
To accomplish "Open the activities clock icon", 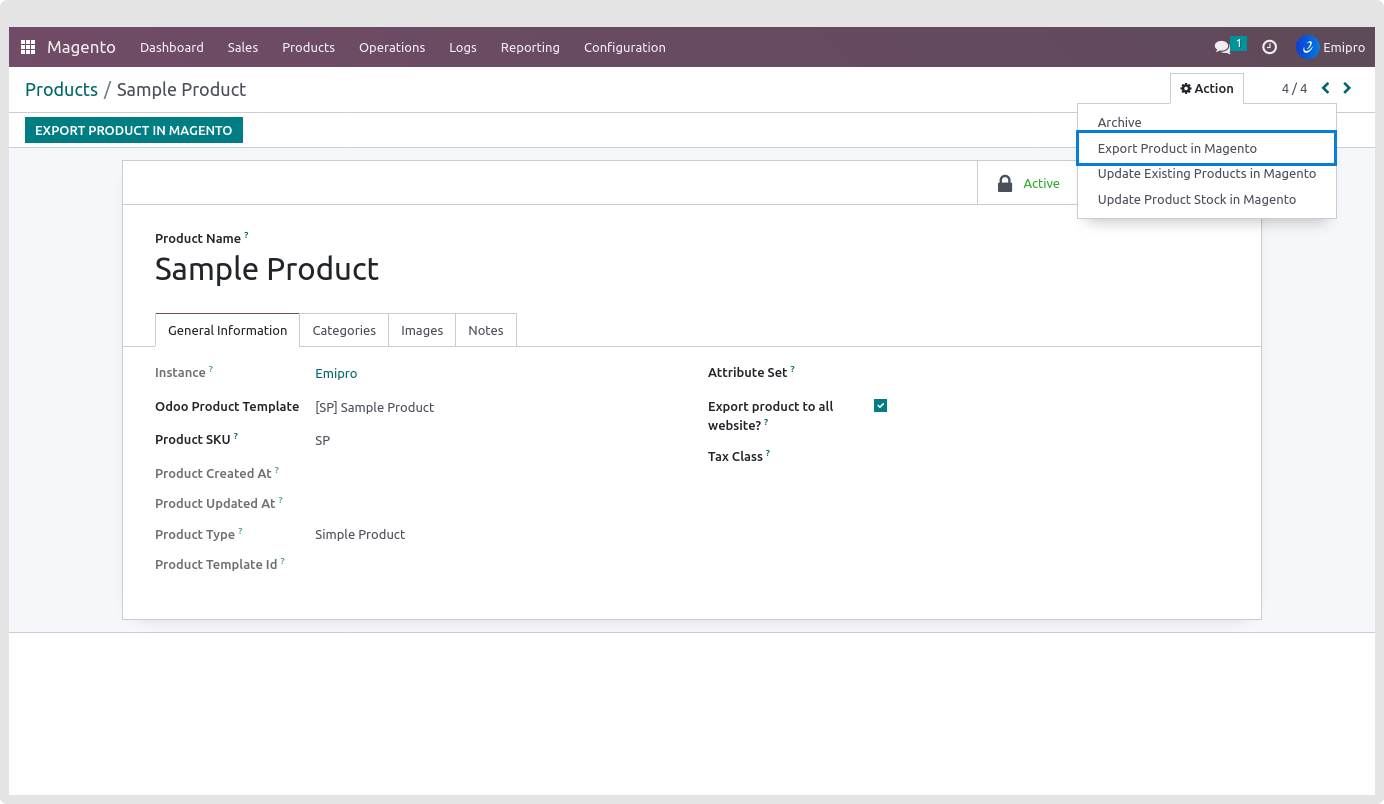I will pos(1269,47).
